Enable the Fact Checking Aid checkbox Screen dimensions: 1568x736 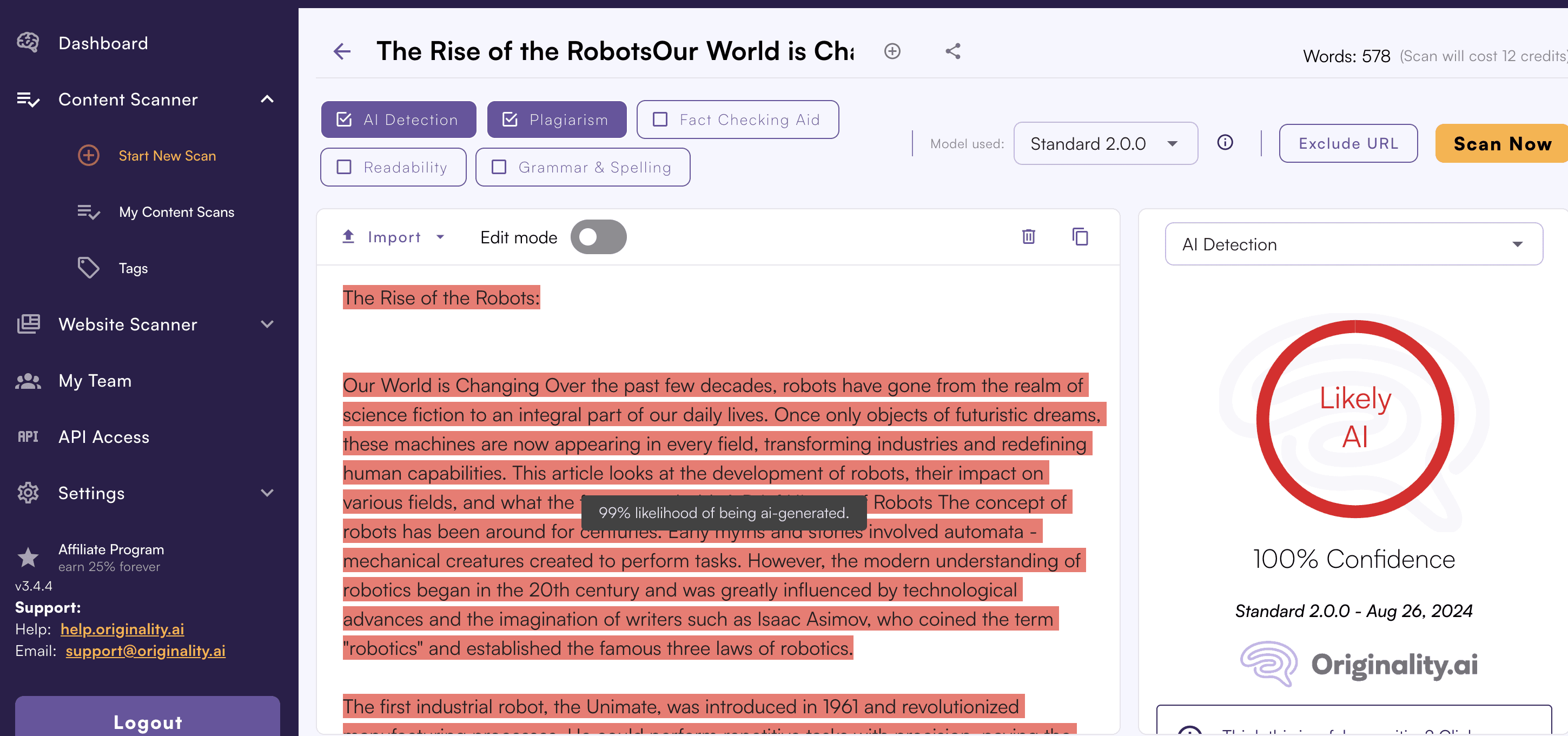click(660, 120)
